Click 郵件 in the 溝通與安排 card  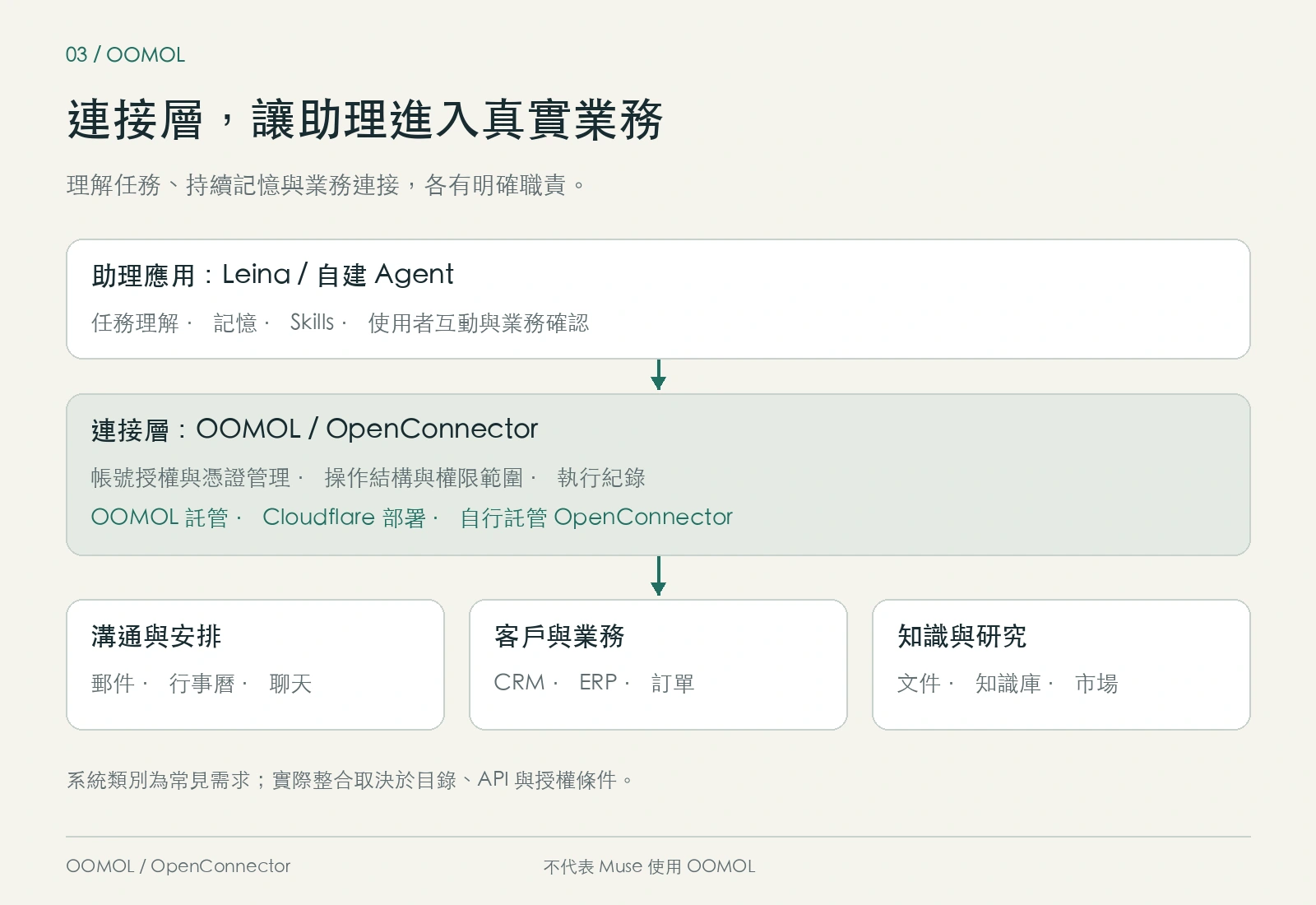[113, 683]
